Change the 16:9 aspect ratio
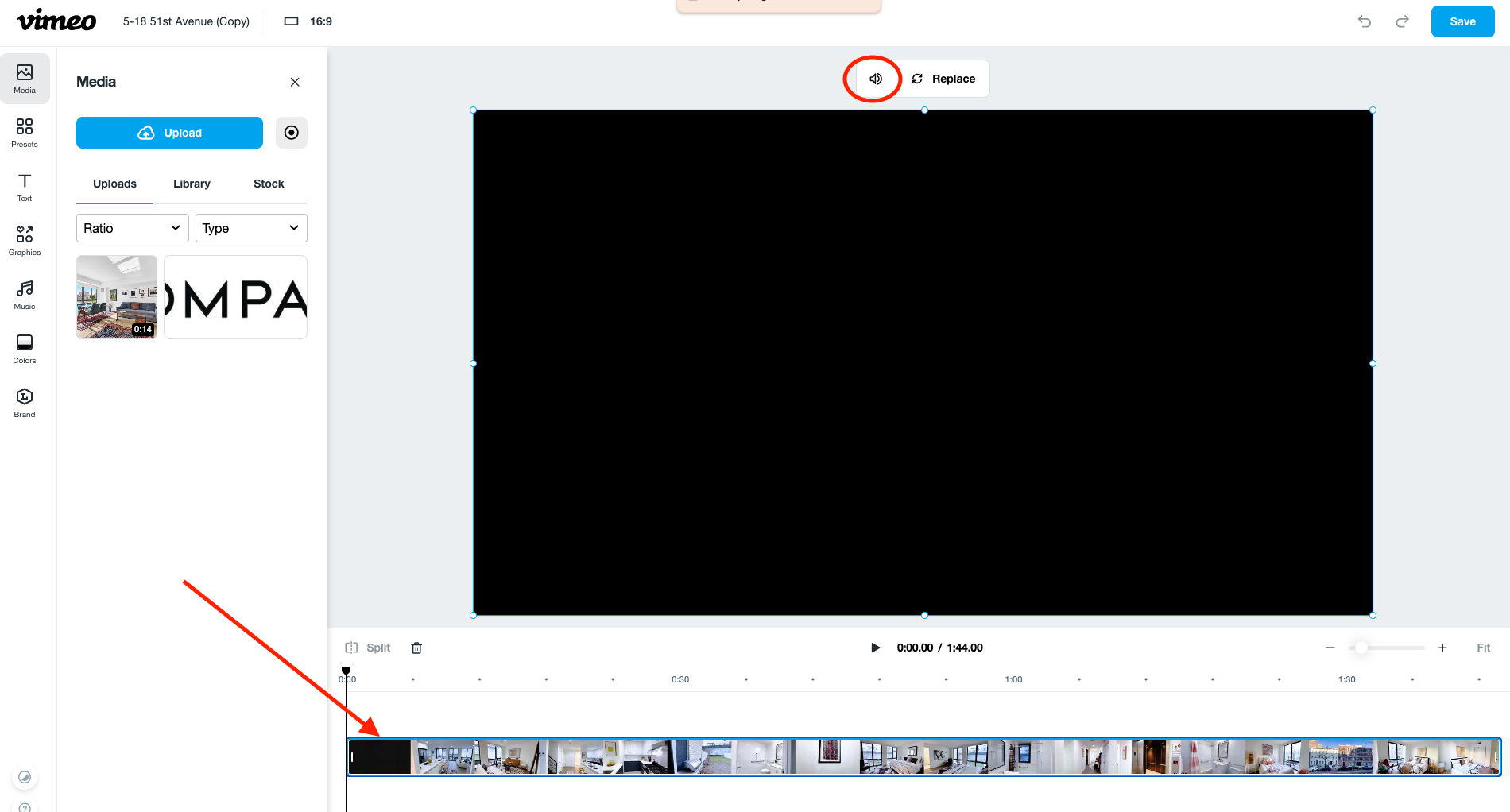Screen dimensions: 1510x812 308,21
